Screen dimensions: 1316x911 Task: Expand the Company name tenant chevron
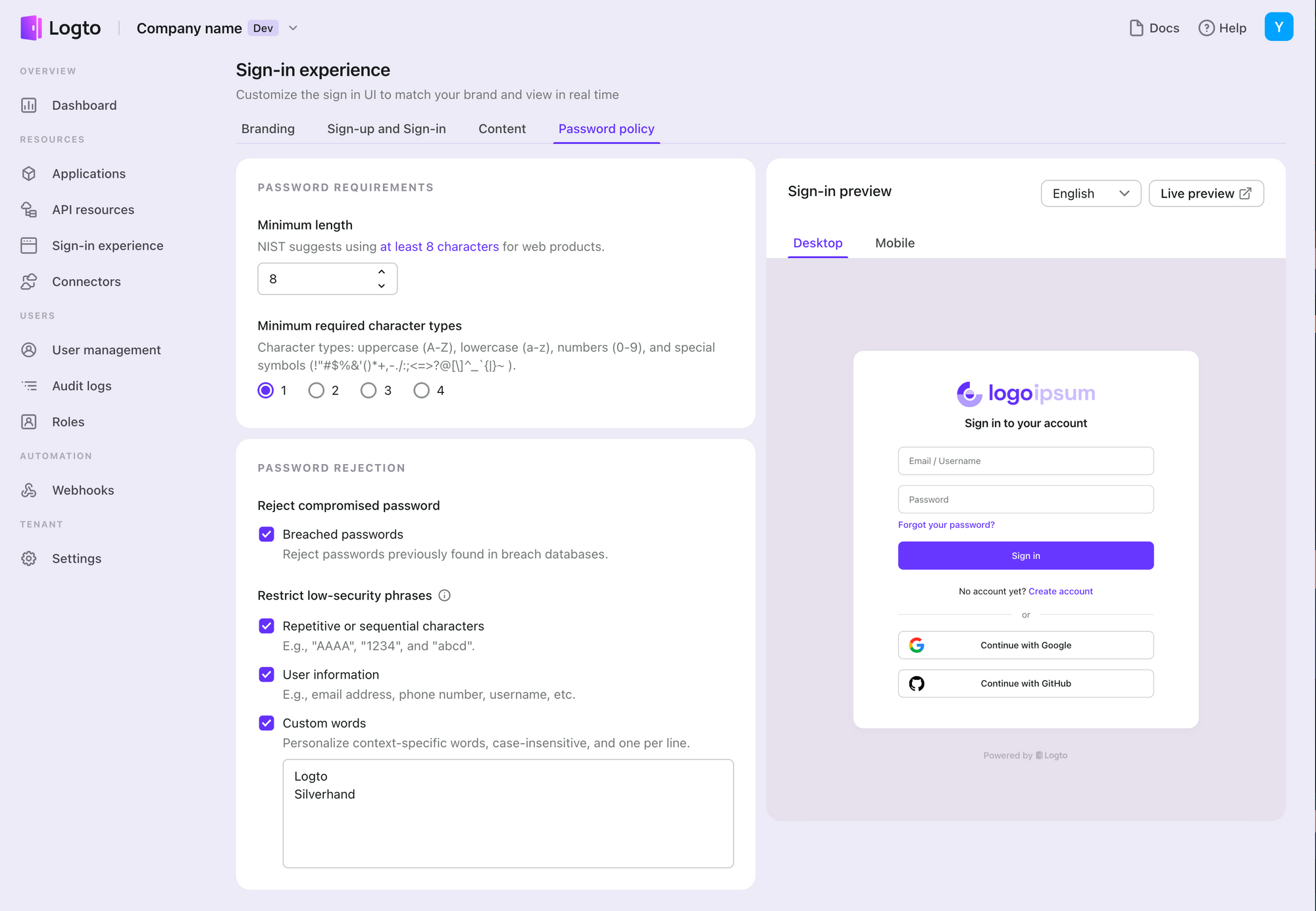coord(293,28)
